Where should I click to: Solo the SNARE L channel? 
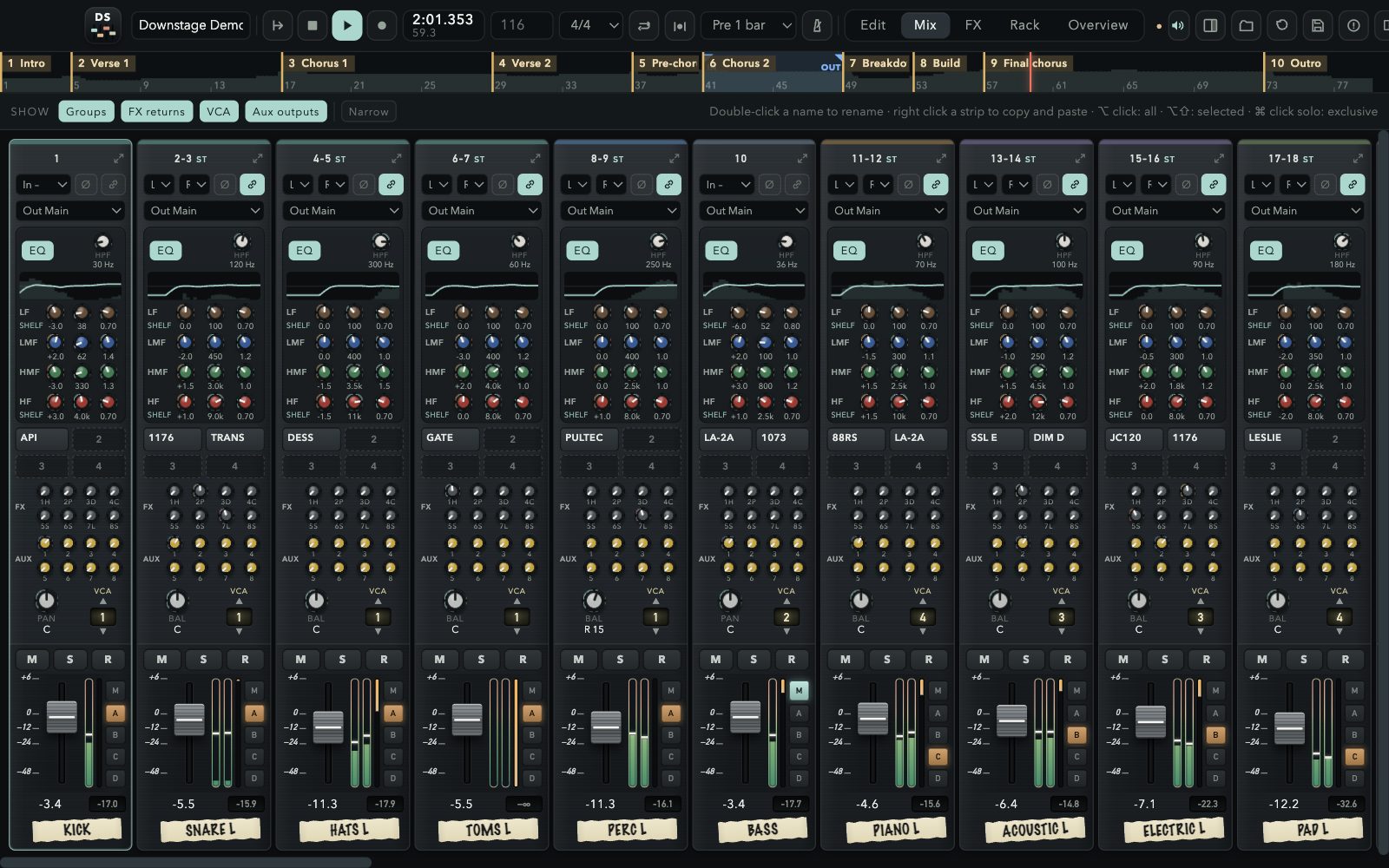[203, 659]
